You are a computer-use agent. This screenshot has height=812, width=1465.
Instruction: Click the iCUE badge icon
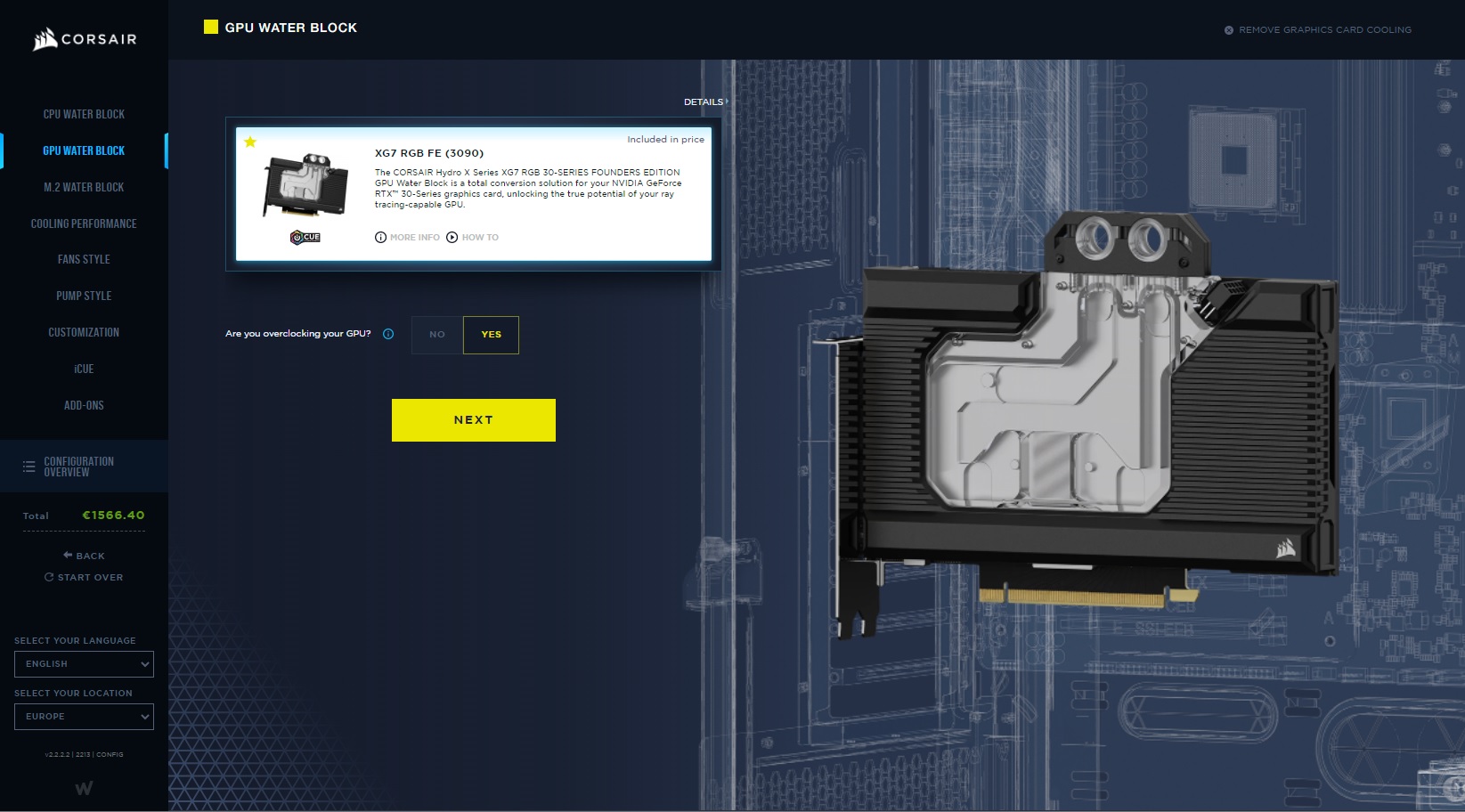305,237
